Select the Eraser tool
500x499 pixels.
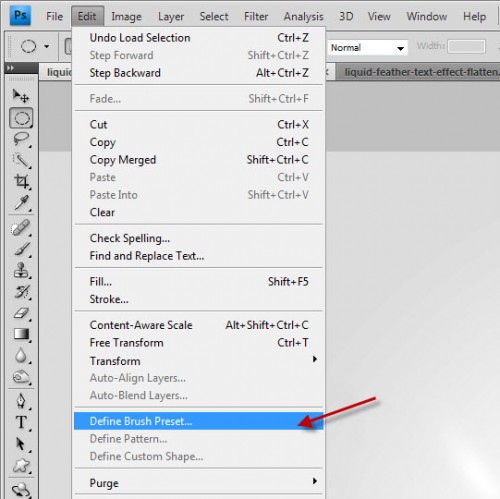pyautogui.click(x=21, y=313)
